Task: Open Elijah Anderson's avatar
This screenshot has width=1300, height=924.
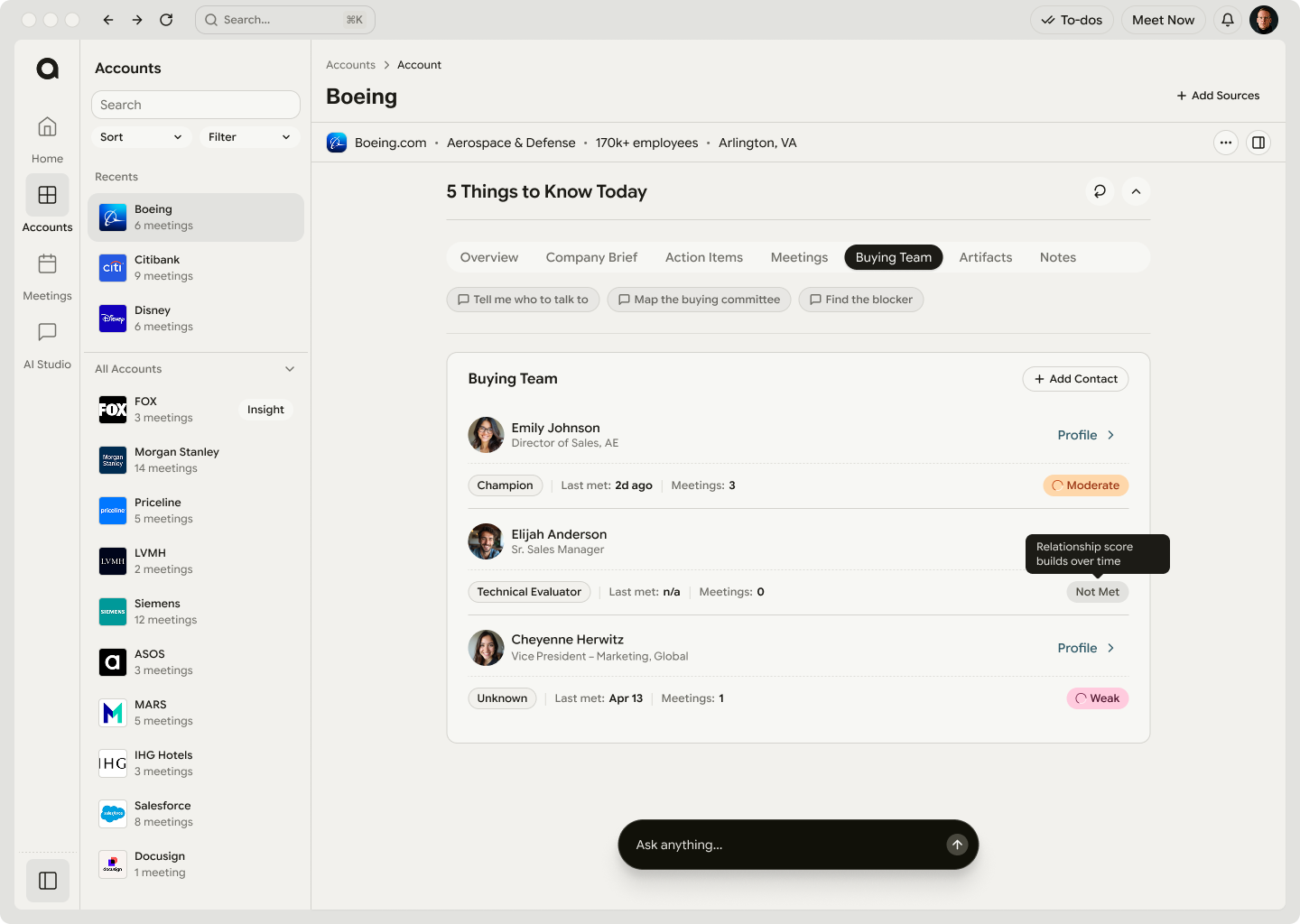Action: coord(486,541)
